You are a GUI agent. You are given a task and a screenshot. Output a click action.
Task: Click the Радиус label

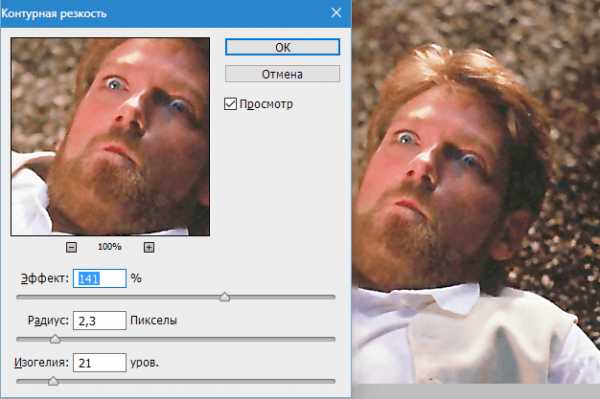tap(48, 320)
